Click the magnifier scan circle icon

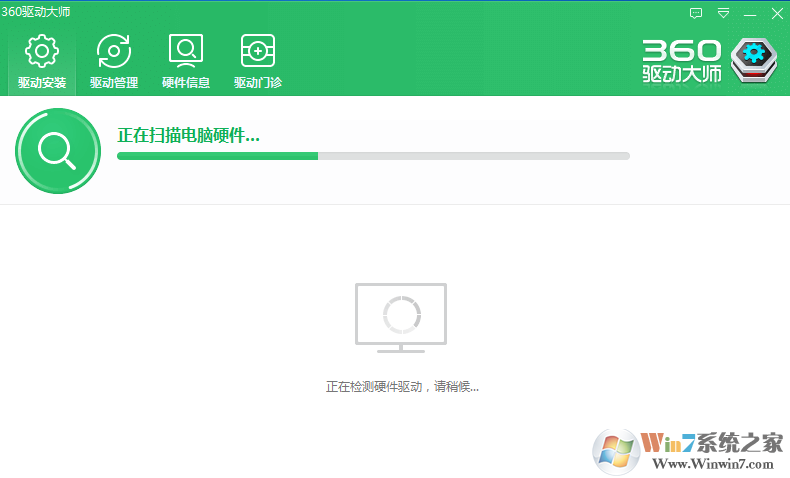[x=58, y=151]
